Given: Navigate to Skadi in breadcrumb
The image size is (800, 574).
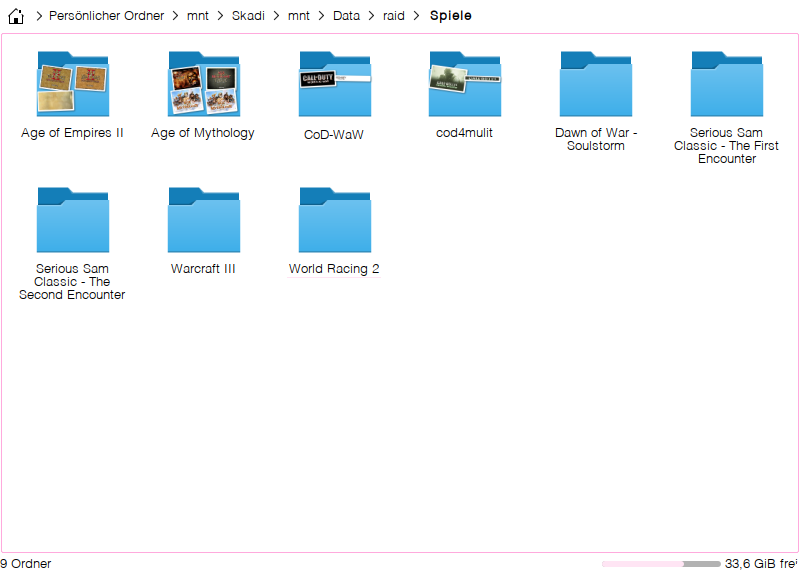Looking at the screenshot, I should (248, 16).
